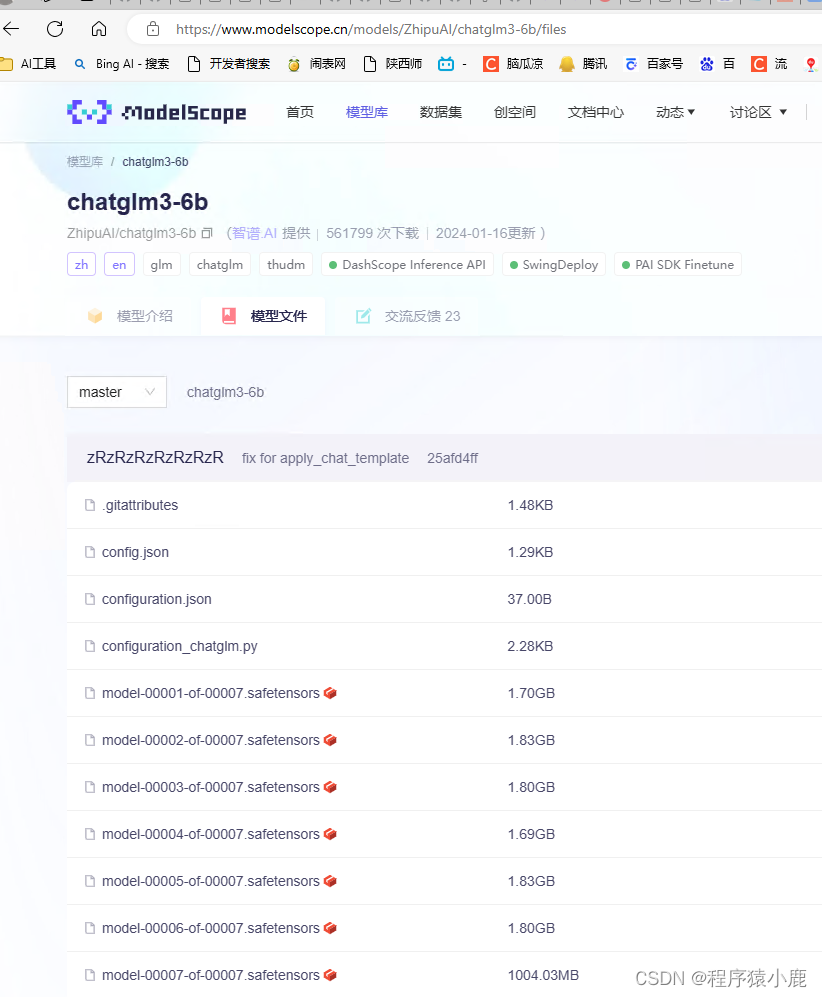This screenshot has width=822, height=997.
Task: Select the en language tag
Action: 120,265
